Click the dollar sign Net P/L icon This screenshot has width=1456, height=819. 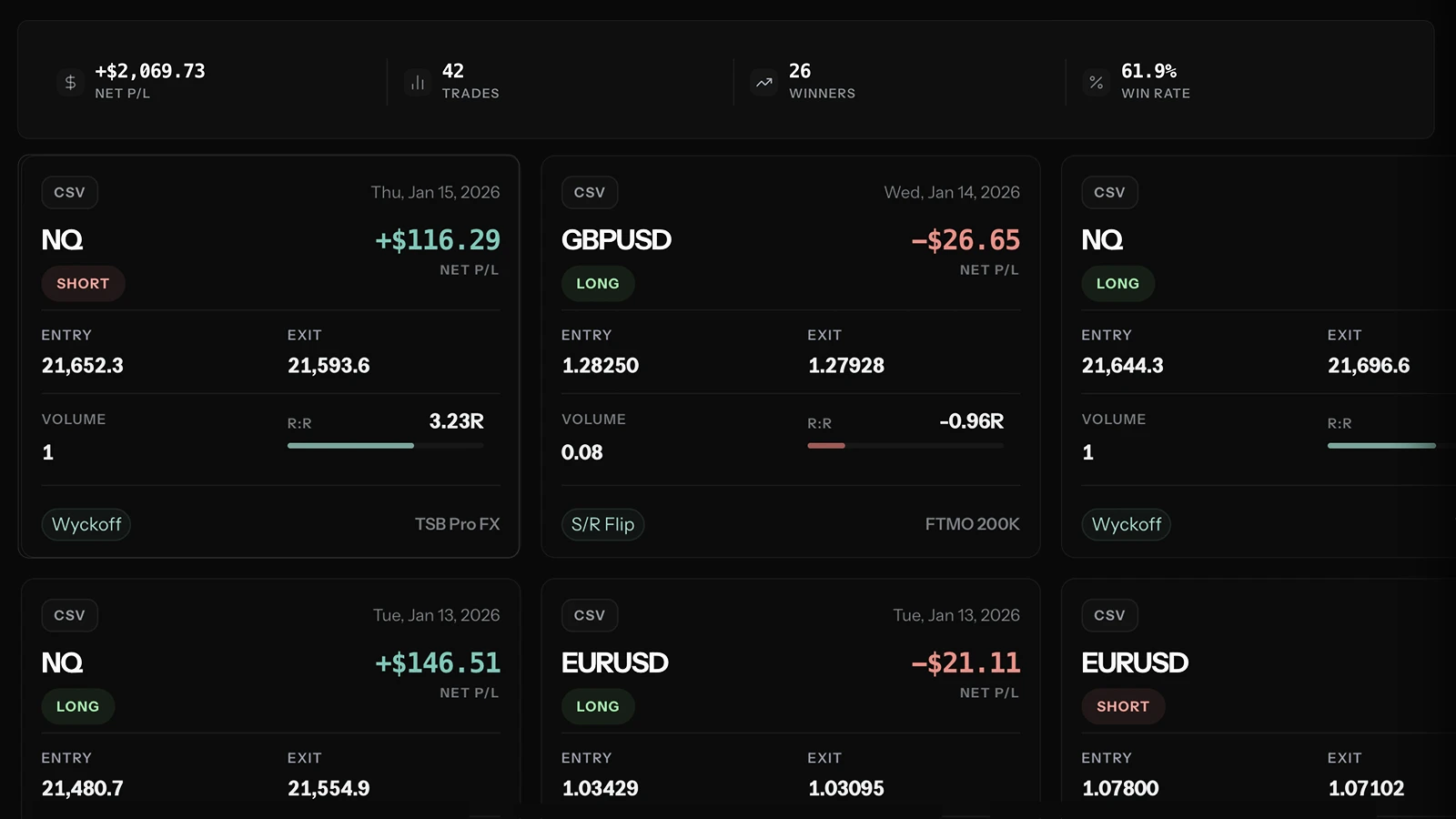point(70,82)
